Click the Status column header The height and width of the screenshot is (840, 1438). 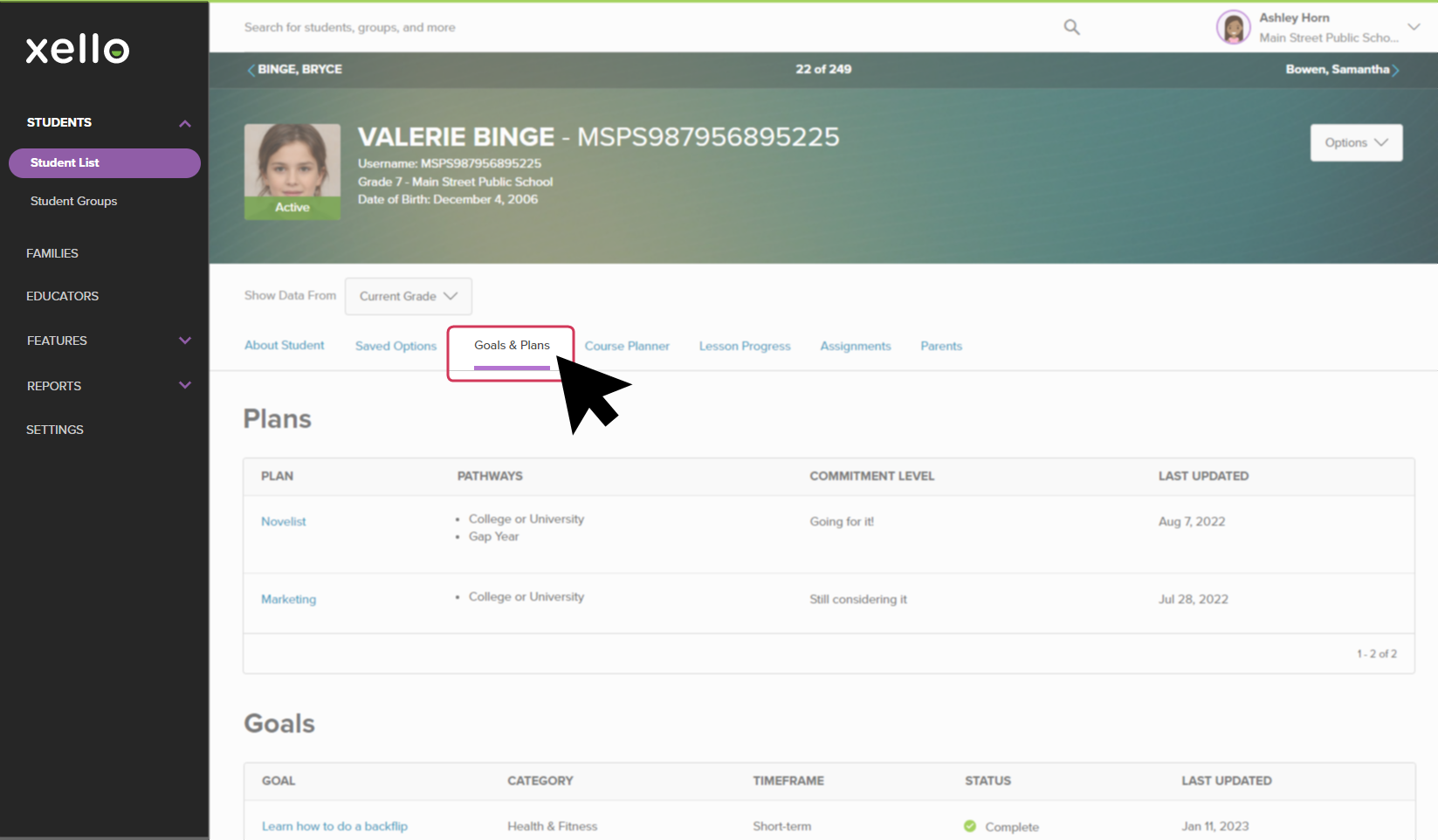(988, 781)
